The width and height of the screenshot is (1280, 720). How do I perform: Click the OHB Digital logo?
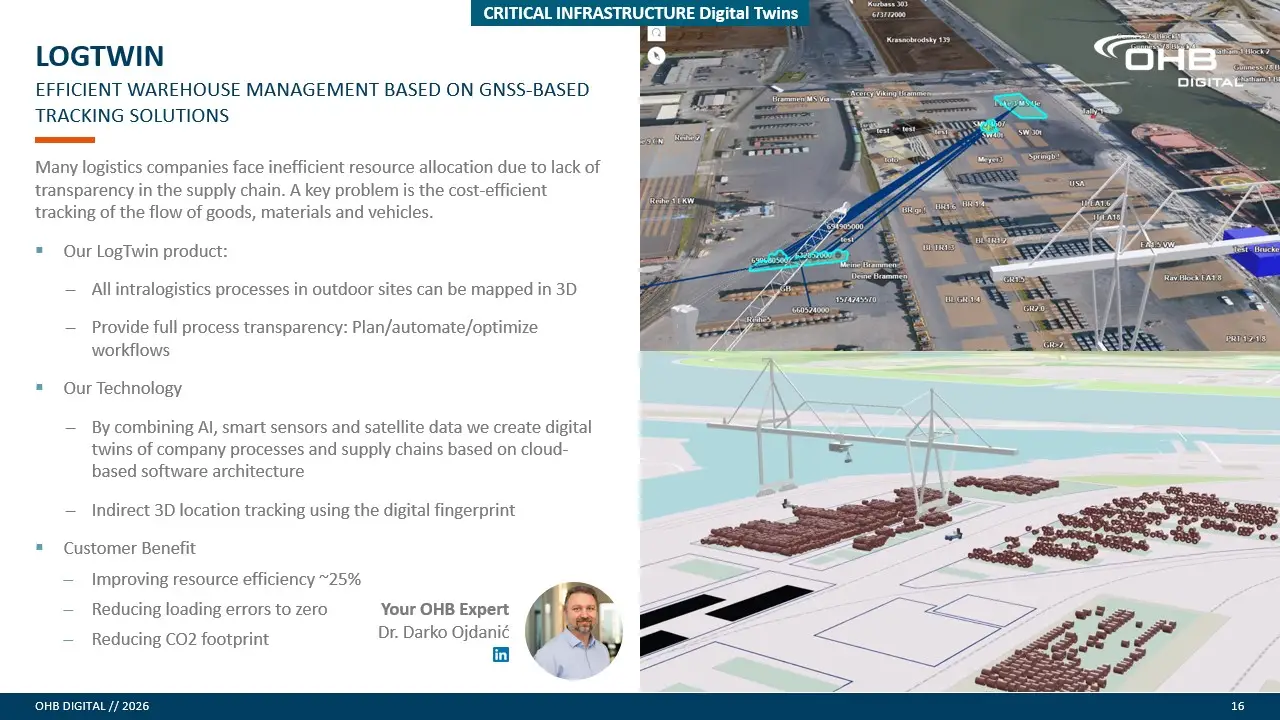click(x=1168, y=60)
